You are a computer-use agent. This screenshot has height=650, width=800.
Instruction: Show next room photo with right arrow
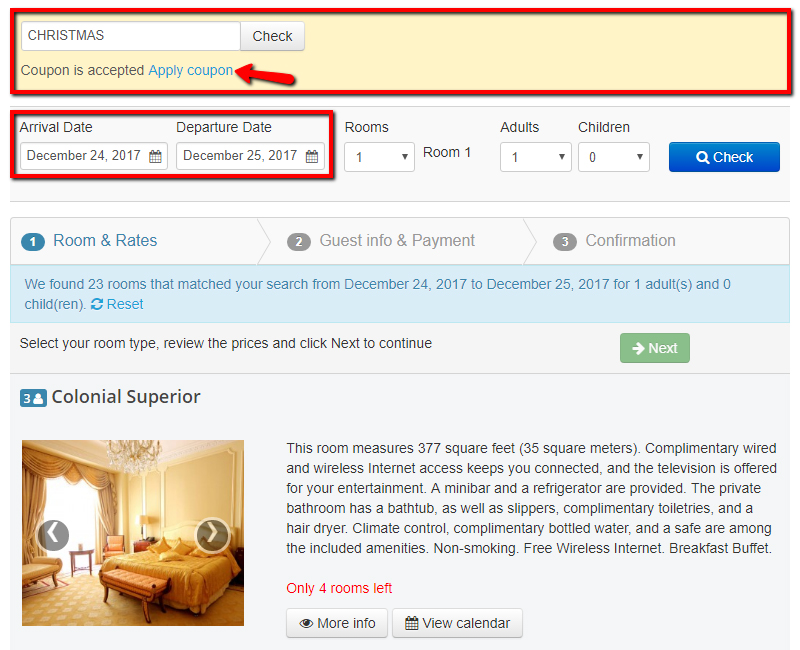pos(212,536)
